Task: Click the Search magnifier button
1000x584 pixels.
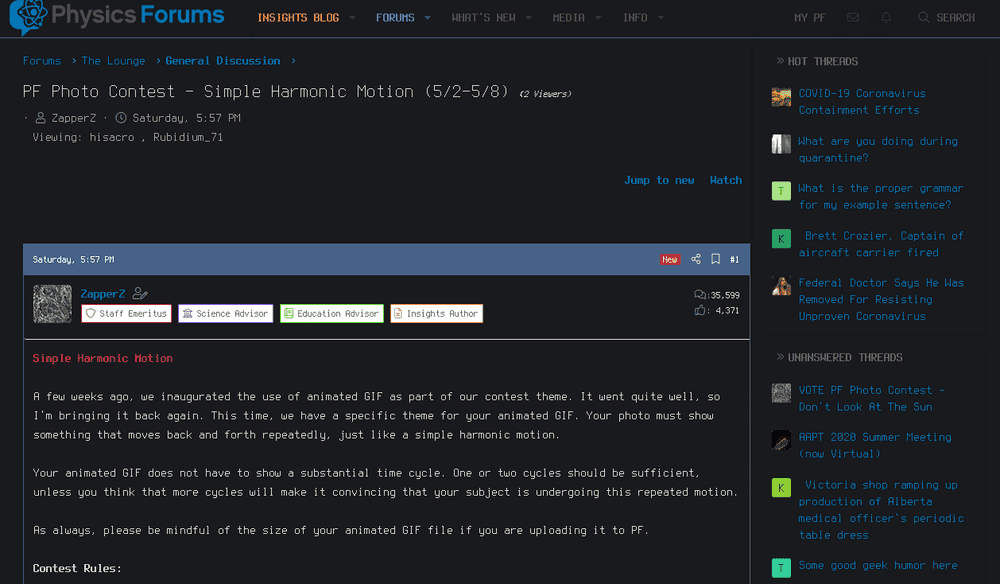Action: click(946, 18)
